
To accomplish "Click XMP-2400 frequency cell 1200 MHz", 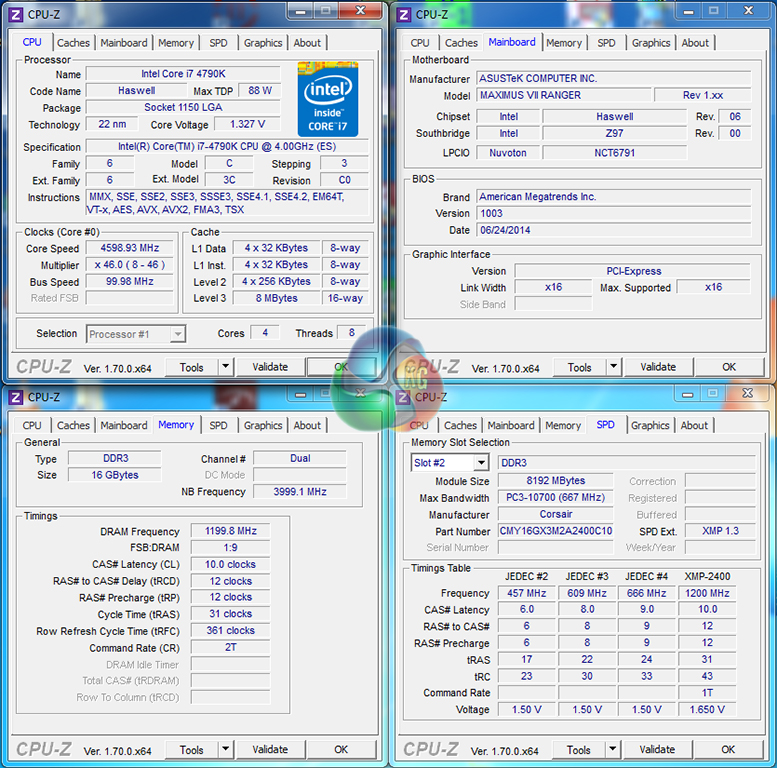I will point(707,593).
